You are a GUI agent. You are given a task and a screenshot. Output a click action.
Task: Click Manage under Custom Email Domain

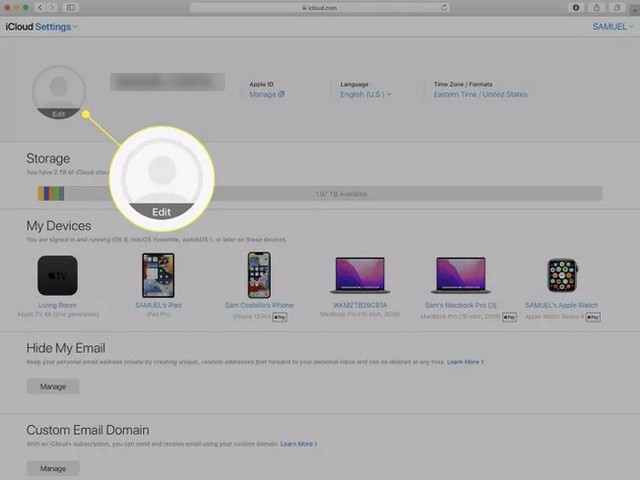click(x=52, y=467)
